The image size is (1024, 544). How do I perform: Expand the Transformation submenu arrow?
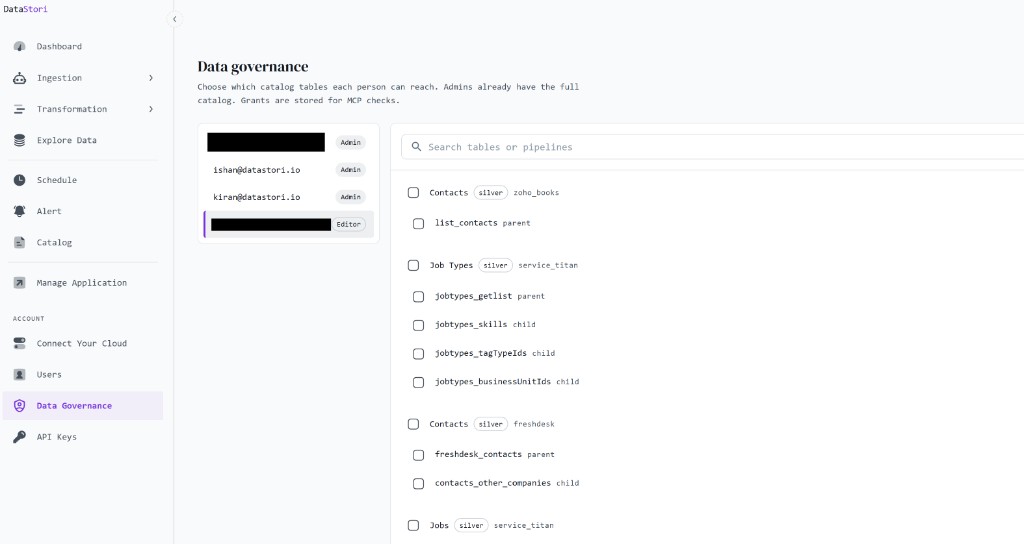pos(151,109)
